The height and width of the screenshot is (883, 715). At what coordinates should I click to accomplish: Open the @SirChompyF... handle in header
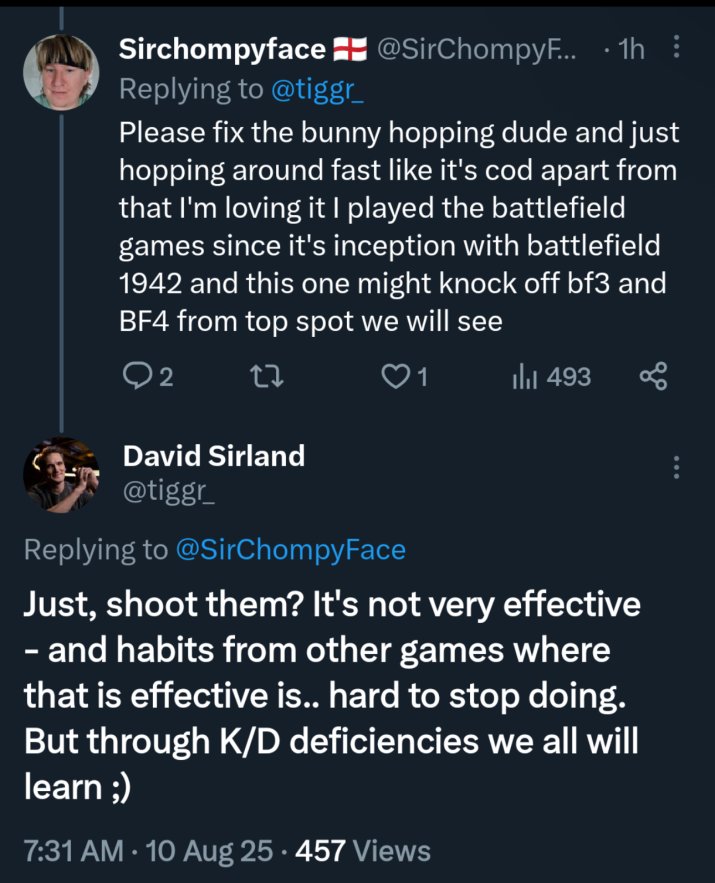click(476, 49)
